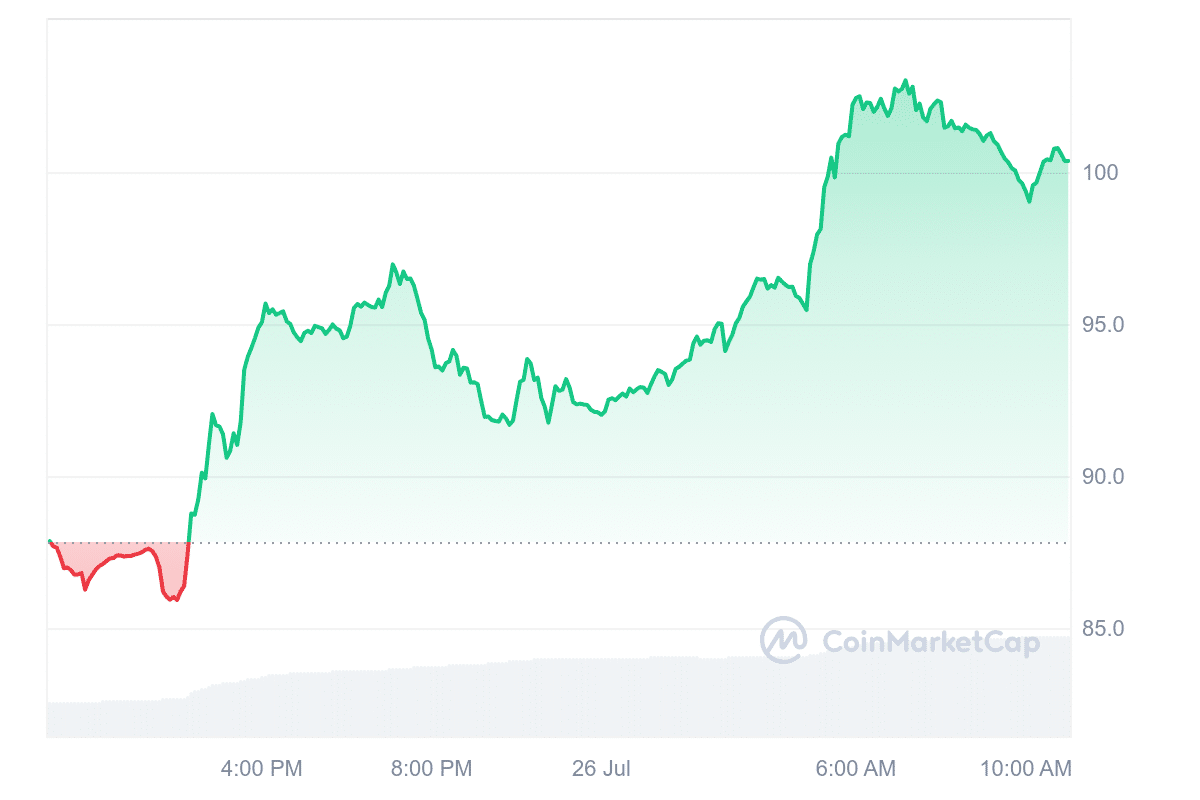Click the CoinMarketCap logo icon
Image resolution: width=1200 pixels, height=800 pixels.
point(783,640)
